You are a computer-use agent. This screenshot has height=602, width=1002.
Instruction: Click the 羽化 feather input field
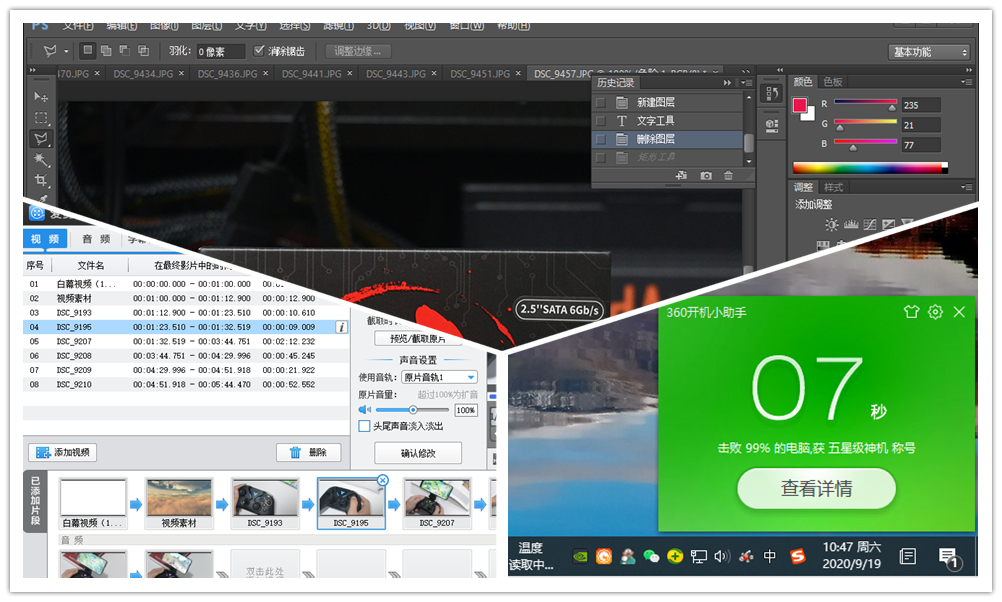(220, 51)
